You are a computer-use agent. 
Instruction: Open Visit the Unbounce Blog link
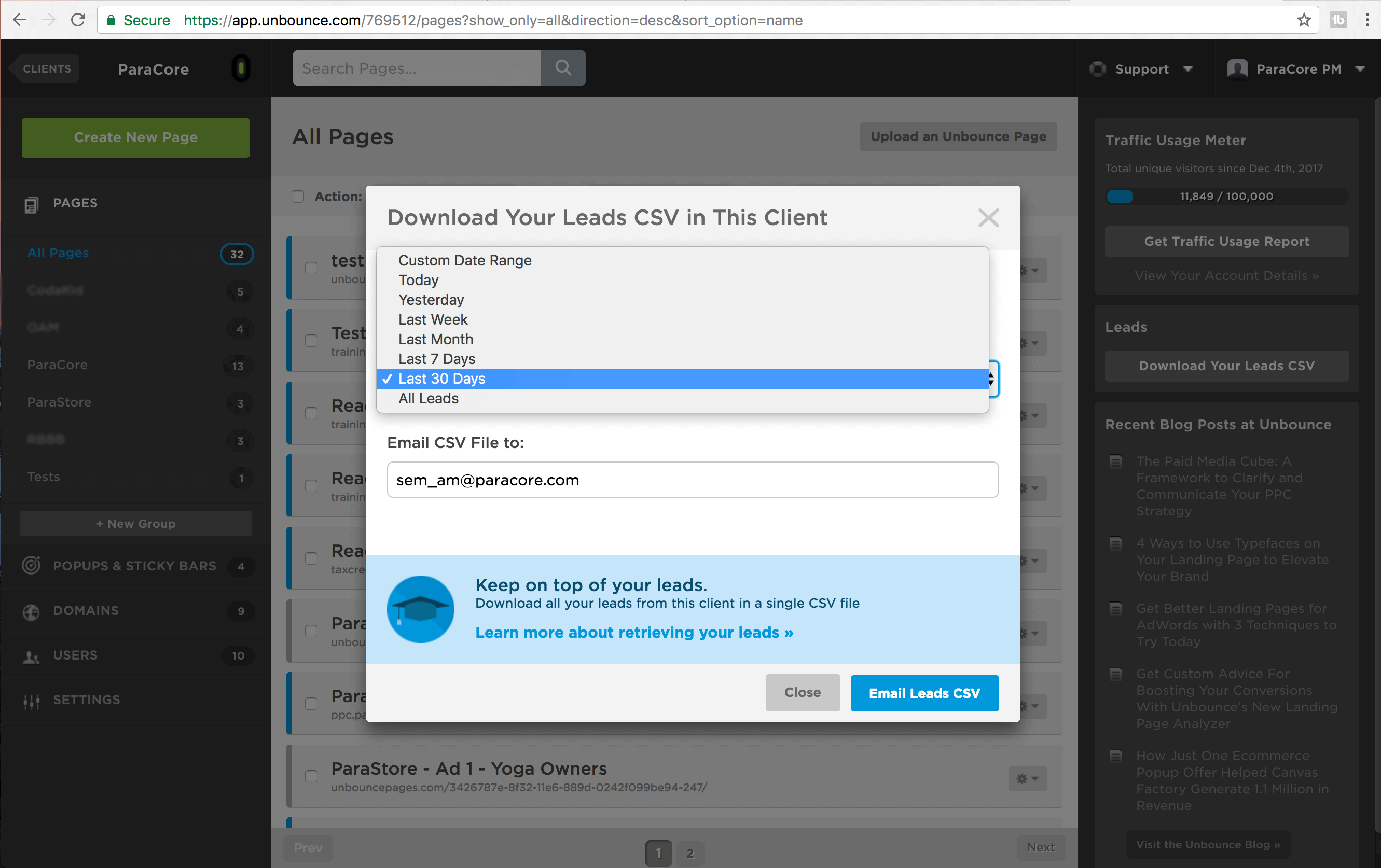coord(1208,845)
